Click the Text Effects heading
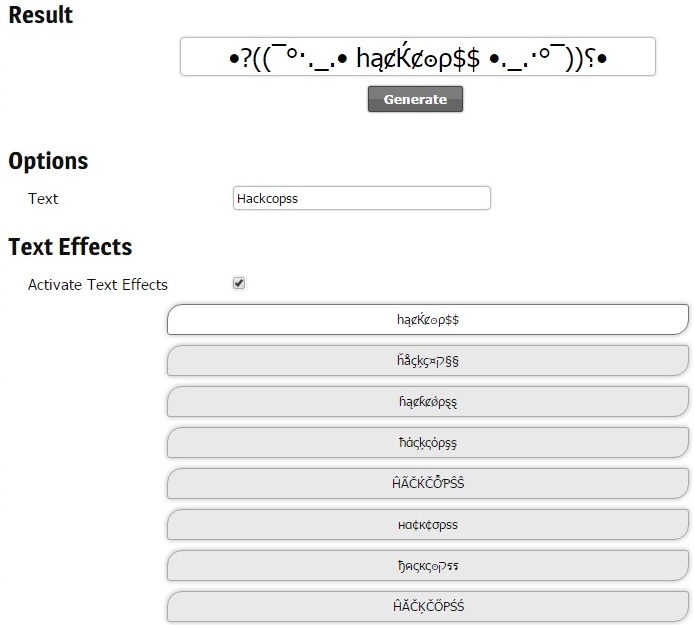Viewport: 694px width, 625px height. point(70,247)
